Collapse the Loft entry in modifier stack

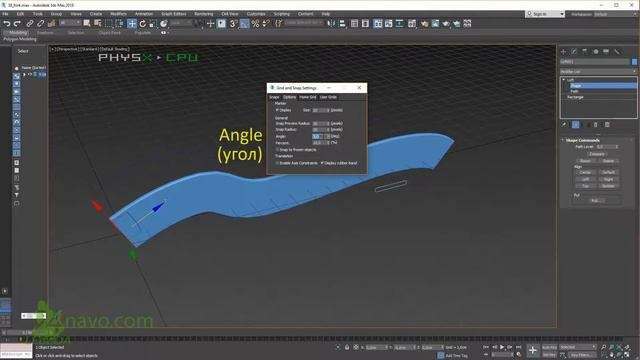[x=564, y=80]
